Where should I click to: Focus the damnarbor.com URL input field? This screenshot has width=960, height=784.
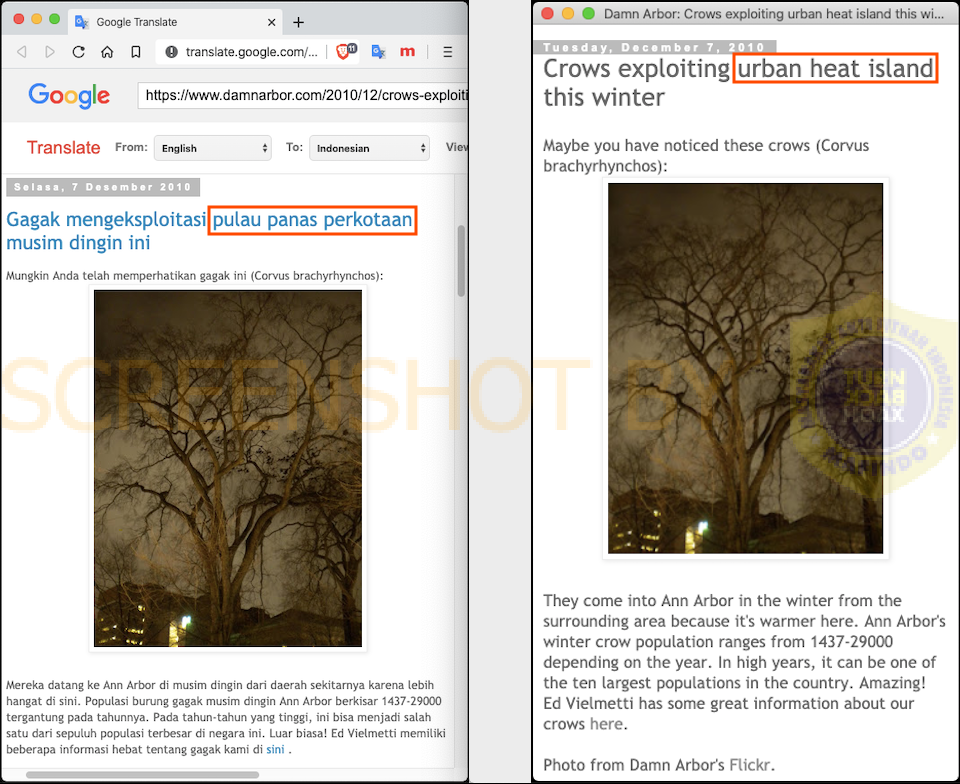pyautogui.click(x=302, y=95)
